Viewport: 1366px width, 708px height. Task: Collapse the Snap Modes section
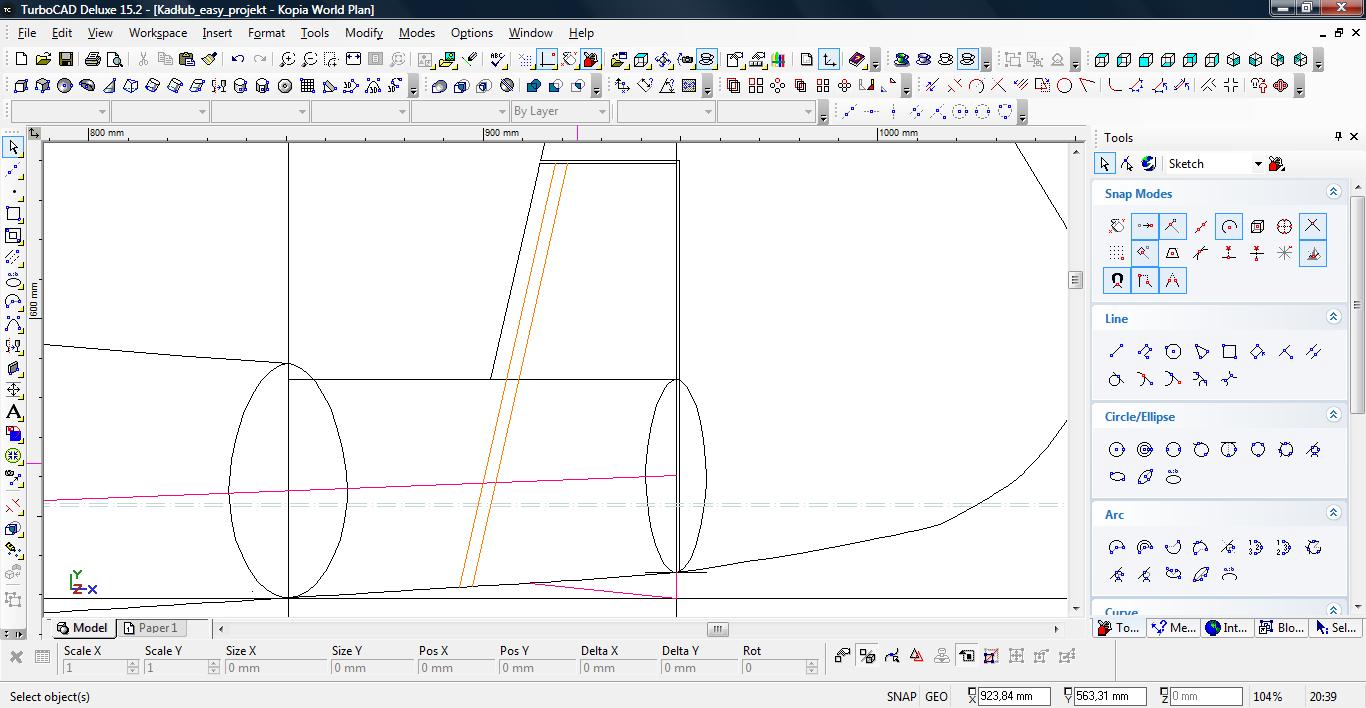tap(1333, 192)
